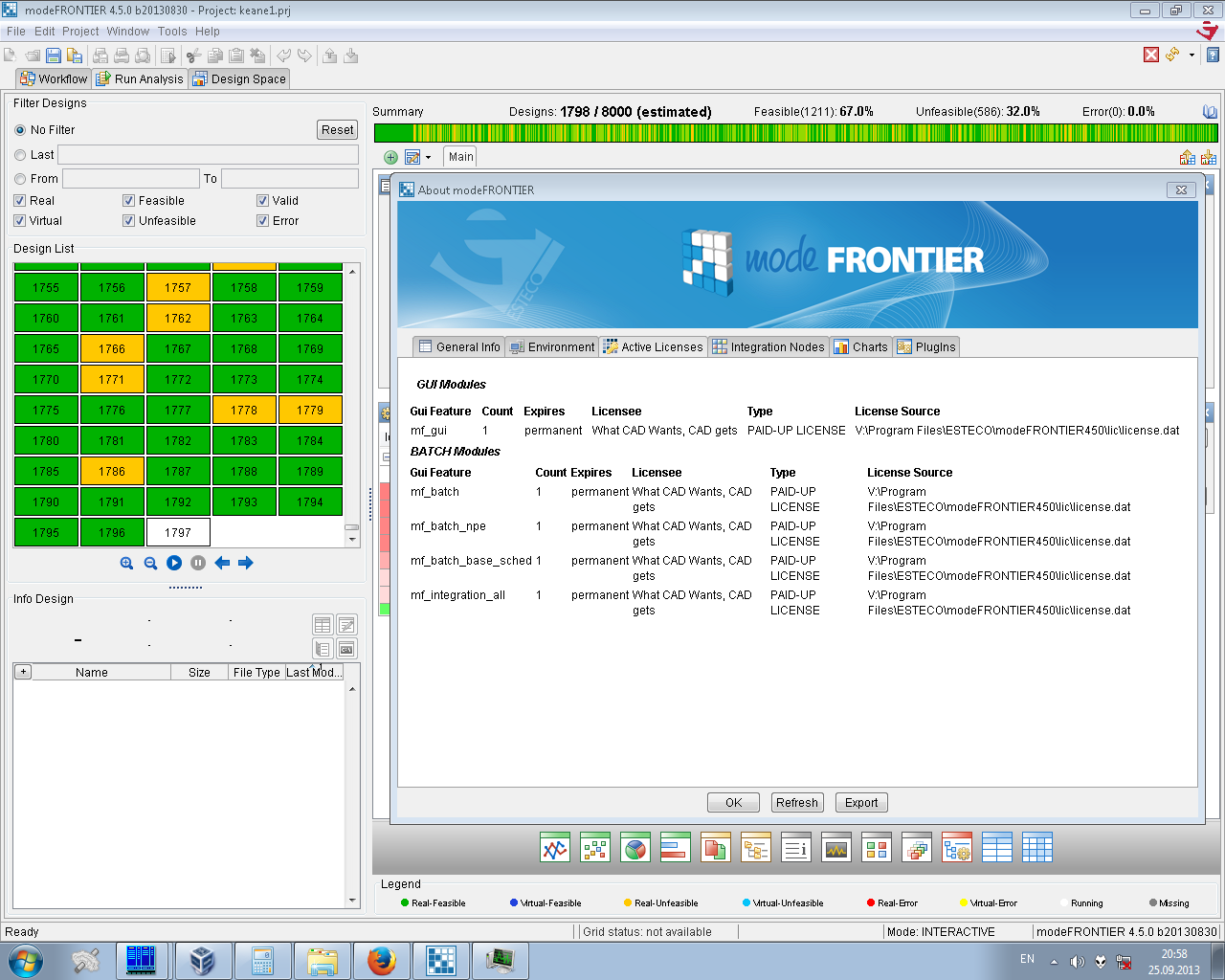1225x980 pixels.
Task: Click the Save As toolbar icon
Action: pyautogui.click(x=74, y=56)
